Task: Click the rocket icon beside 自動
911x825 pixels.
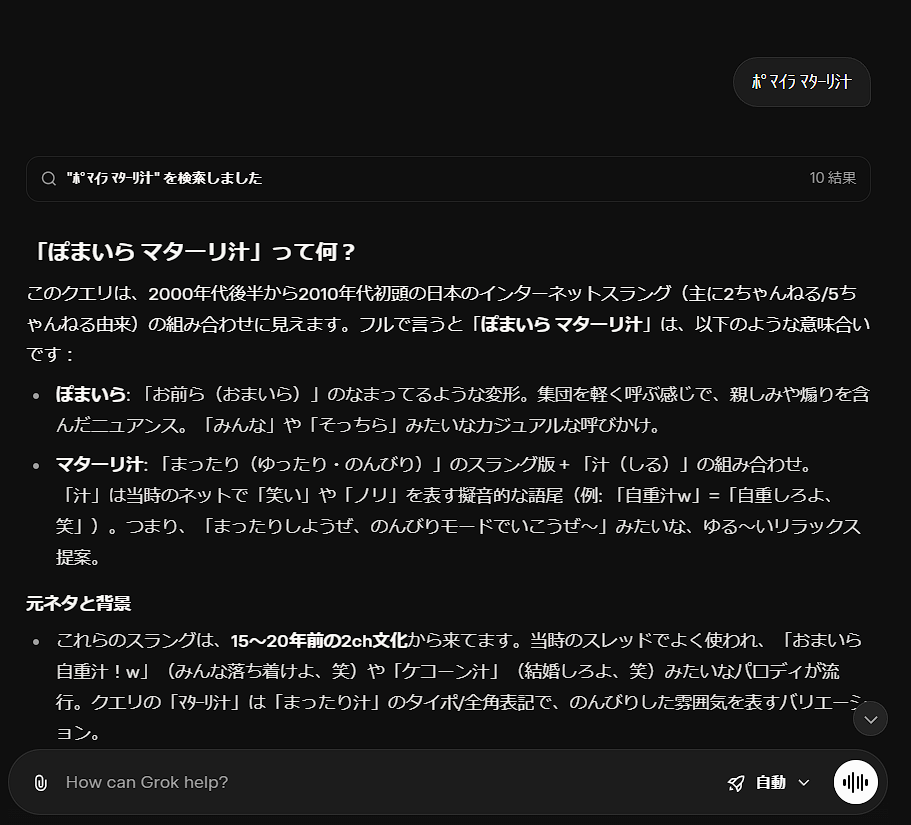Action: point(736,783)
